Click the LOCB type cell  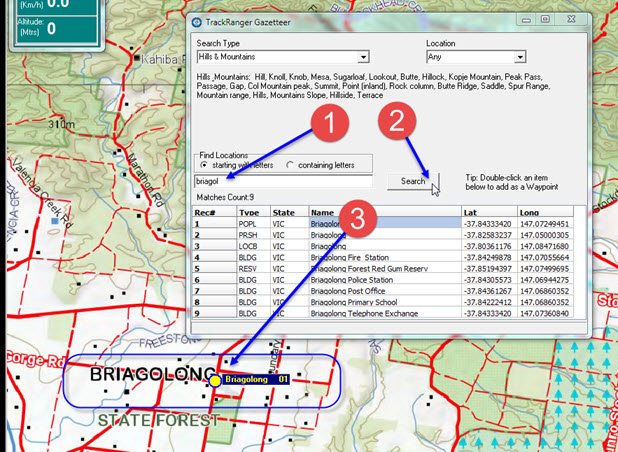click(x=253, y=246)
